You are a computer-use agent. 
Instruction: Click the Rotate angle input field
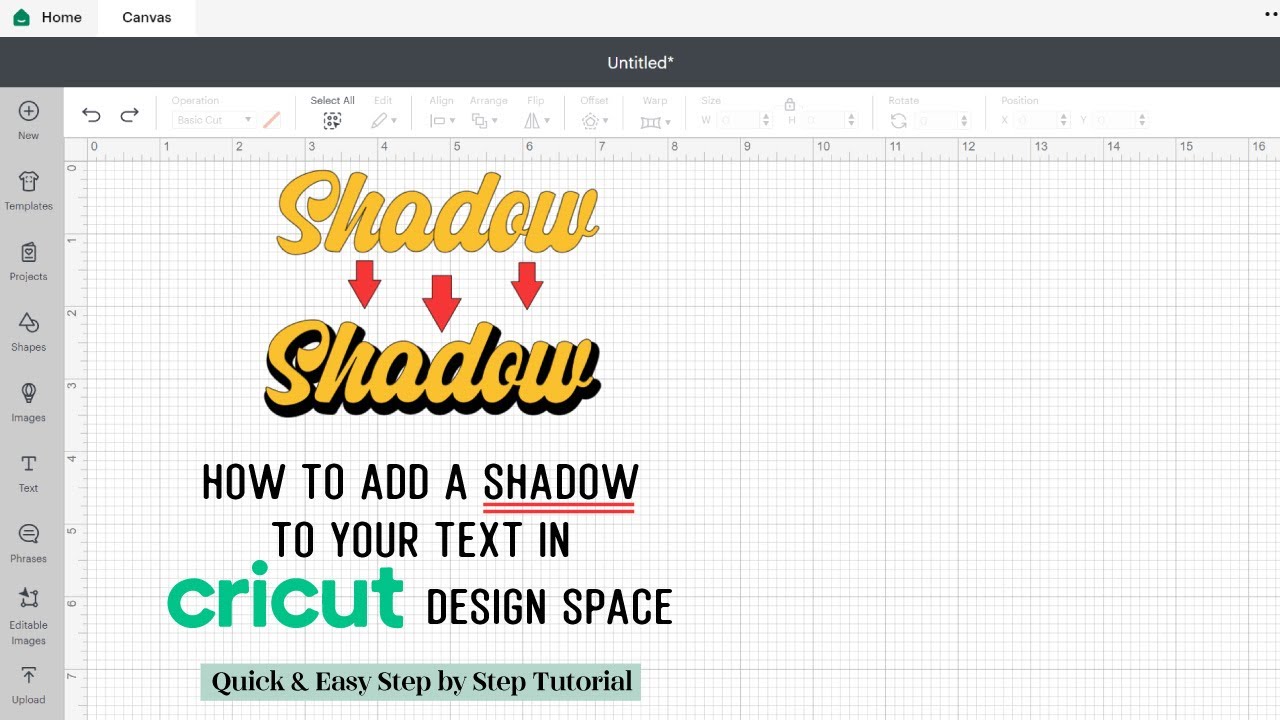click(x=937, y=120)
